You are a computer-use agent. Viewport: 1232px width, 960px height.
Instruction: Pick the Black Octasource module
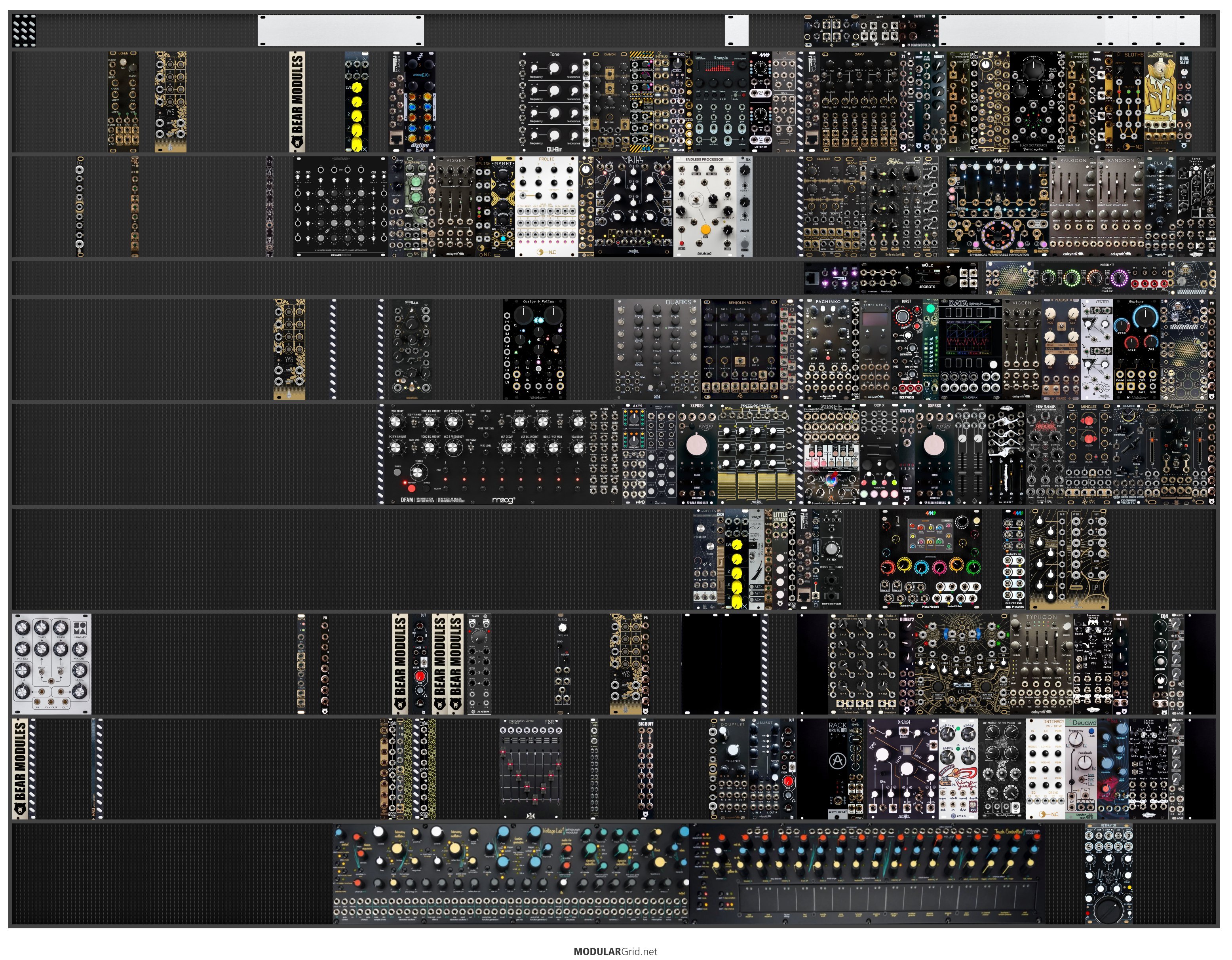(x=1033, y=101)
